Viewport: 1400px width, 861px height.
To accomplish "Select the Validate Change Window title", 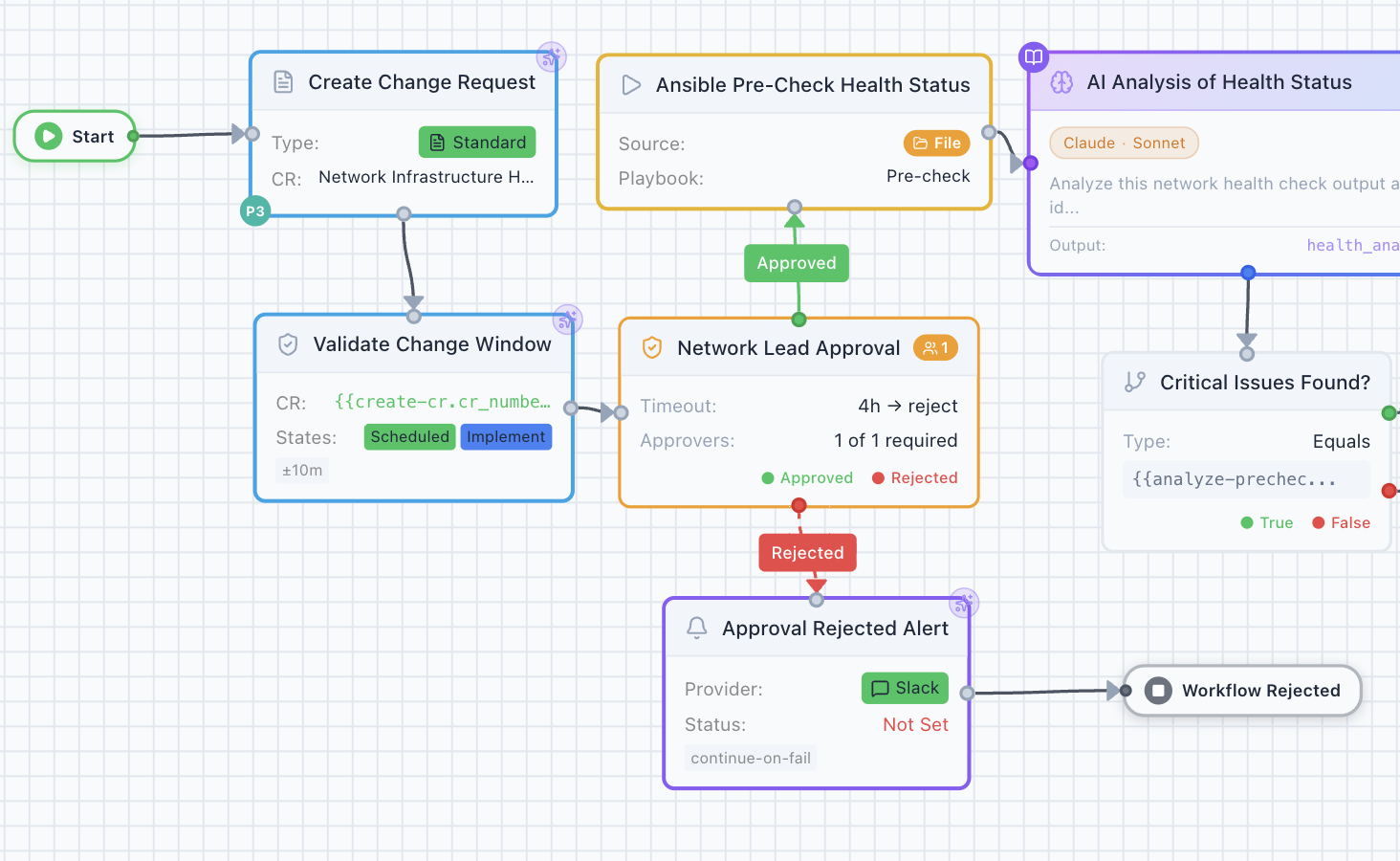I will click(x=432, y=344).
